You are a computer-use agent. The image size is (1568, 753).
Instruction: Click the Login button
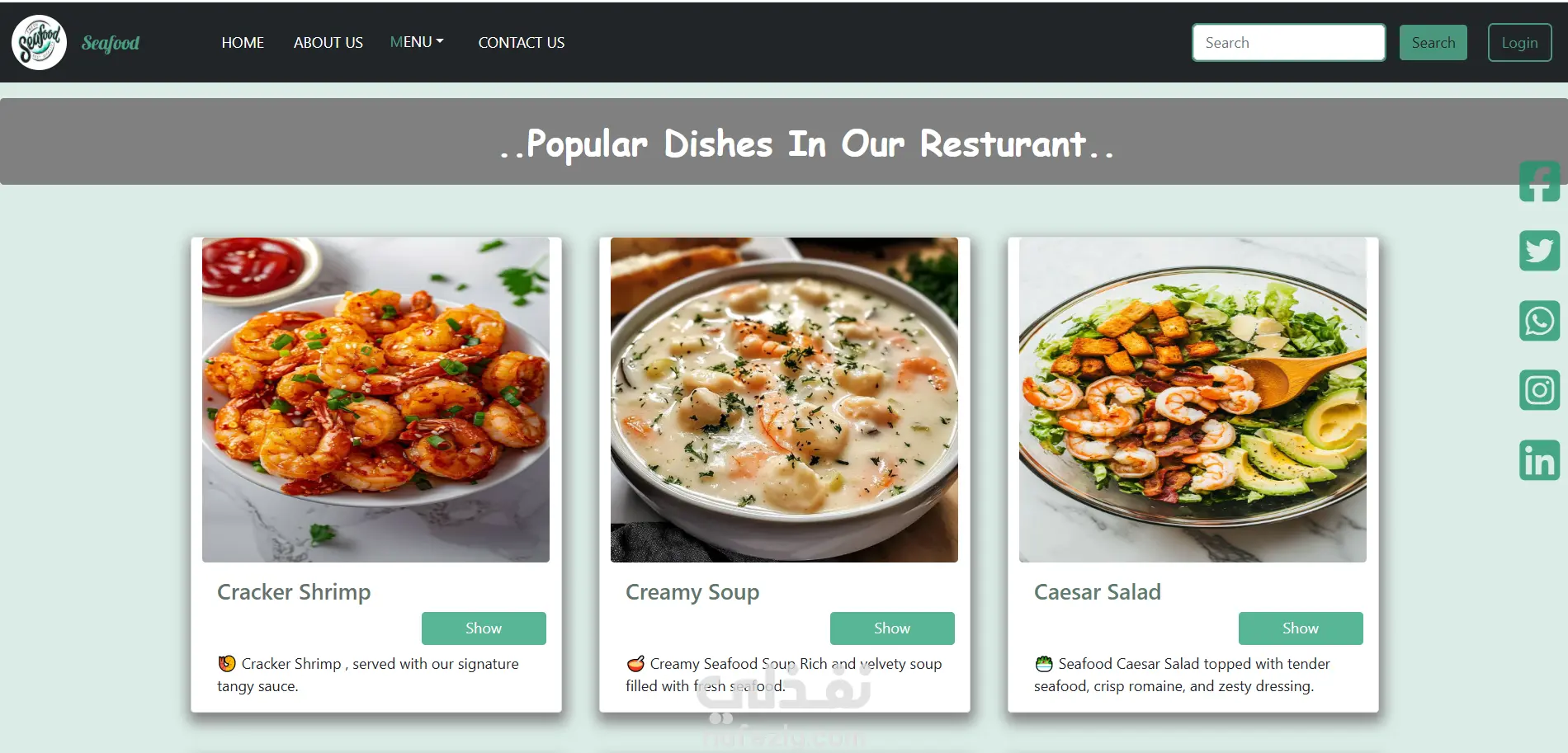tap(1519, 42)
